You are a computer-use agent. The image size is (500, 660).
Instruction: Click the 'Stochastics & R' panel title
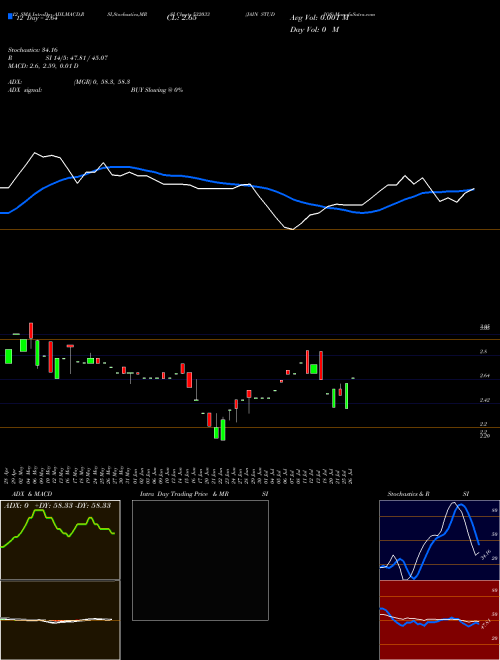coord(408,494)
